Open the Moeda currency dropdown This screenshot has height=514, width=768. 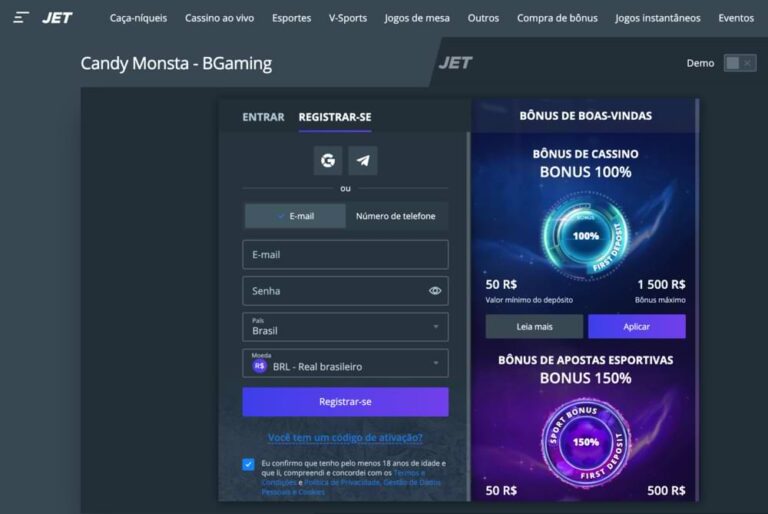[345, 363]
